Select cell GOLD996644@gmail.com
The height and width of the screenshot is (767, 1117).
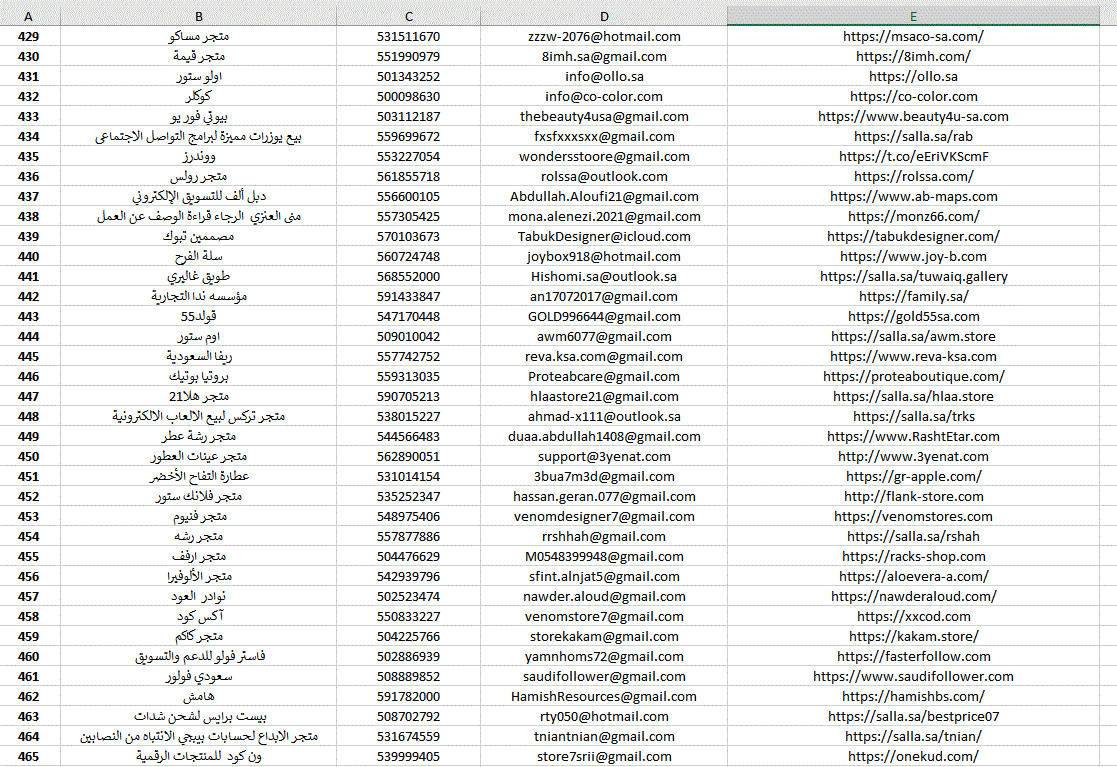tap(604, 315)
